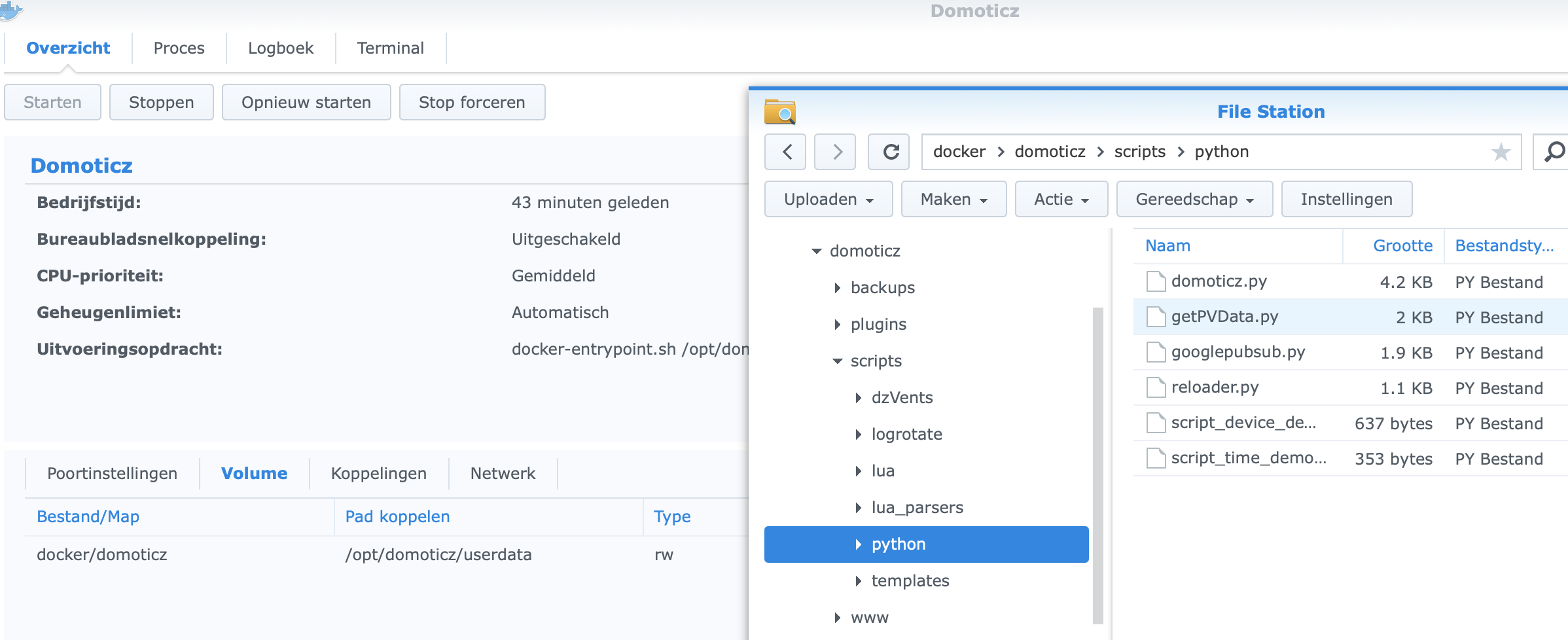
Task: Open the Maken dropdown
Action: [x=953, y=199]
